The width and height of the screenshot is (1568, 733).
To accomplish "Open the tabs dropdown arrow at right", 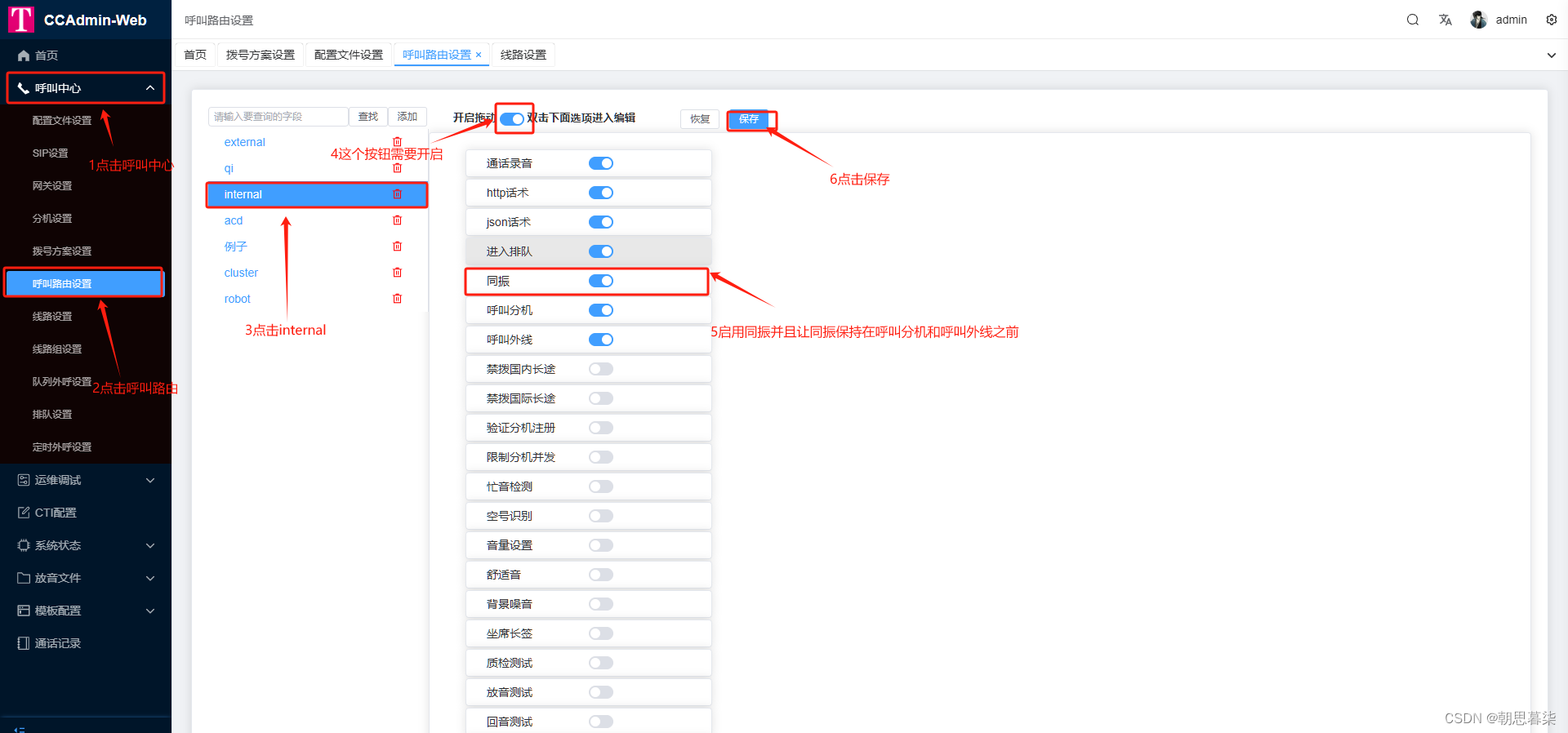I will pyautogui.click(x=1552, y=56).
